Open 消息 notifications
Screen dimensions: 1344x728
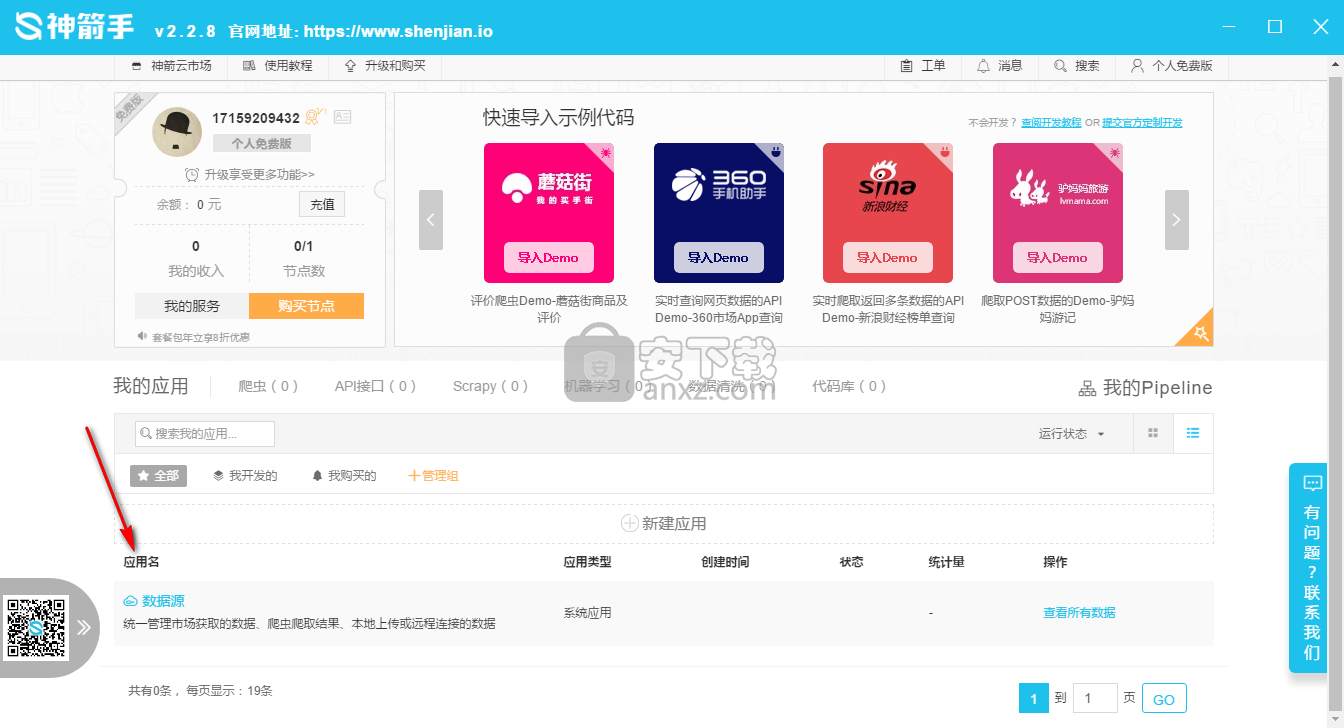point(1000,66)
